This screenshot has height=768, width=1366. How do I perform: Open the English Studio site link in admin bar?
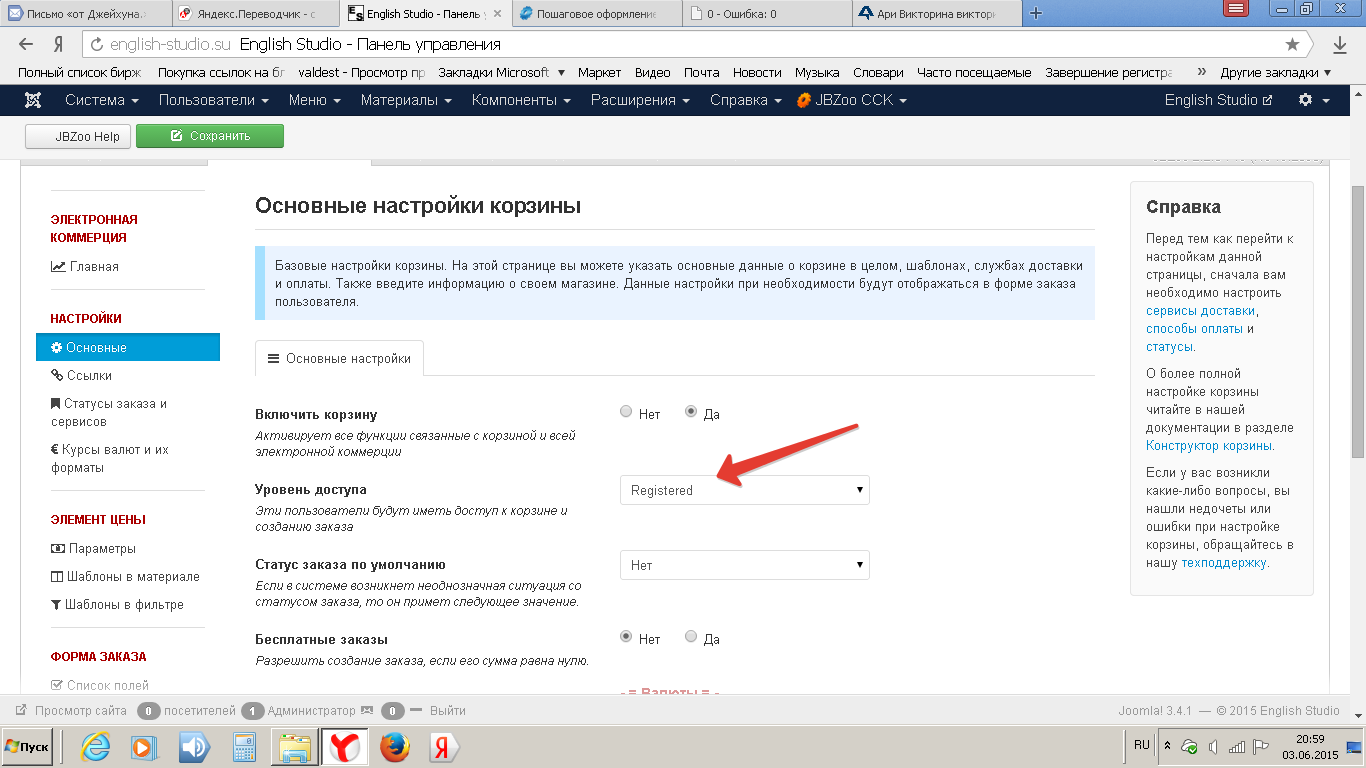1218,100
